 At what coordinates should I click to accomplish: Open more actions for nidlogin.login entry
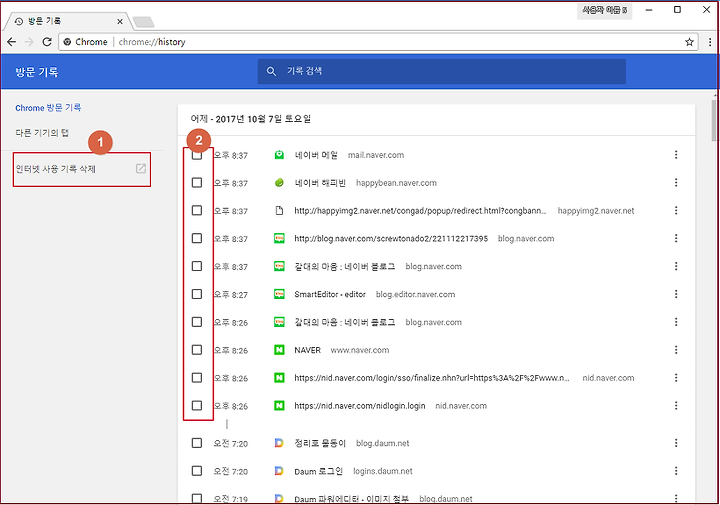(676, 405)
